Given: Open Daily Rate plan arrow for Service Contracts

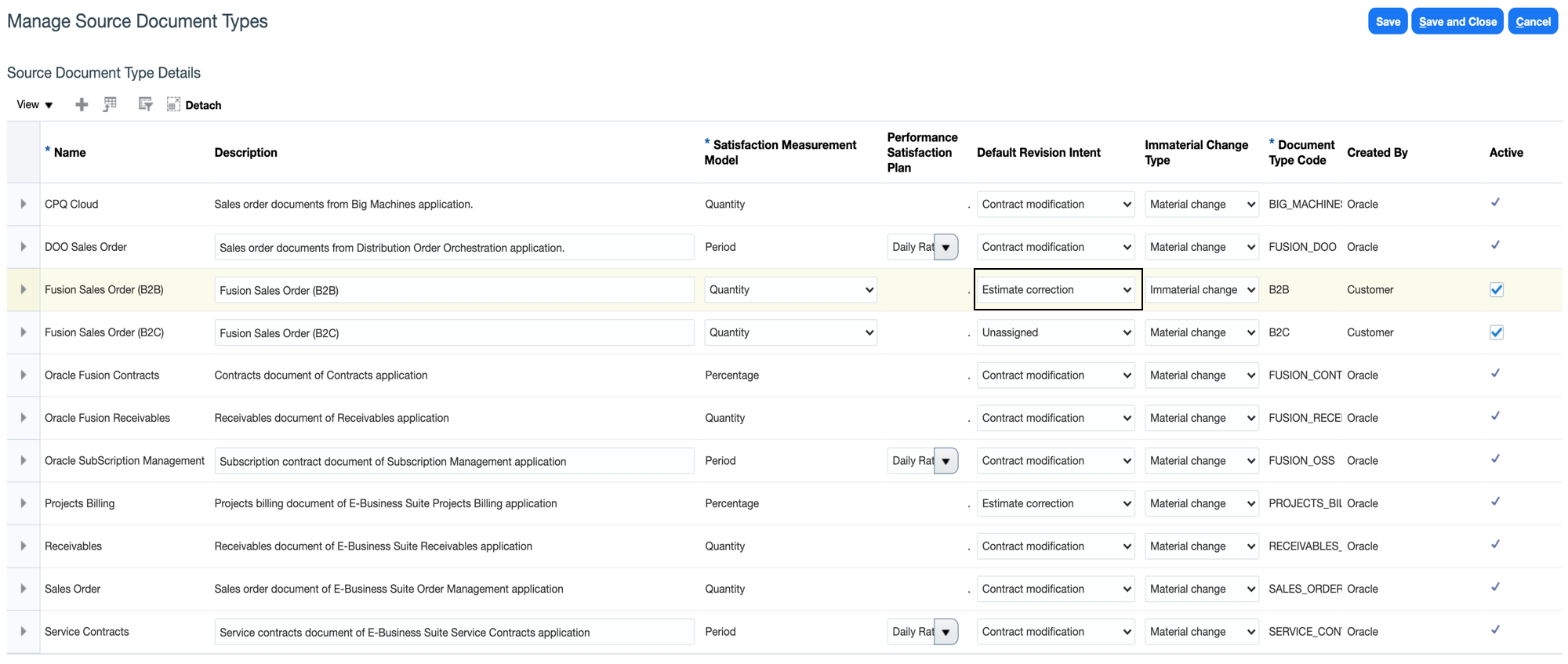Looking at the screenshot, I should [x=946, y=632].
